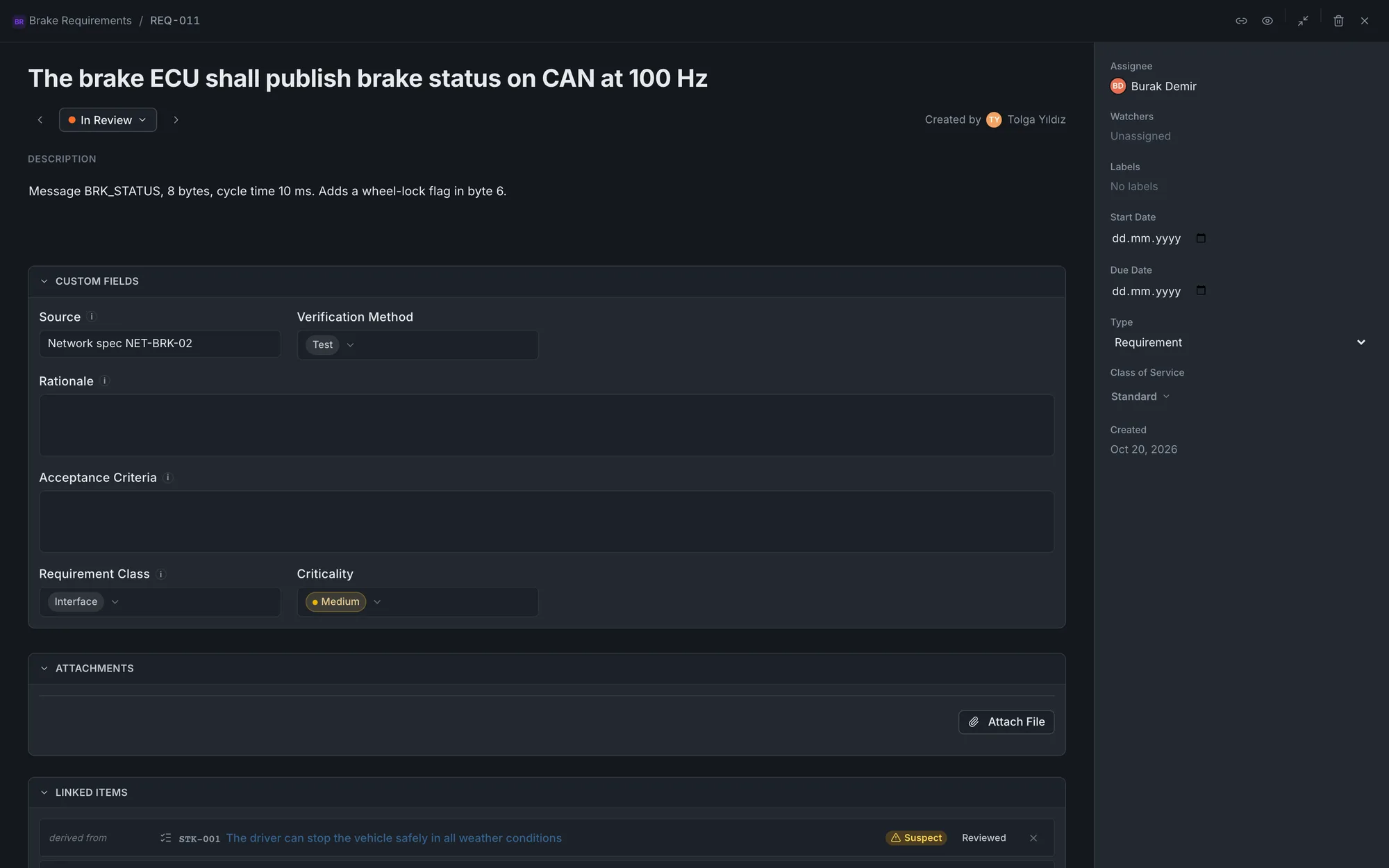The height and width of the screenshot is (868, 1389).
Task: Collapse the Linked Items section
Action: (44, 792)
